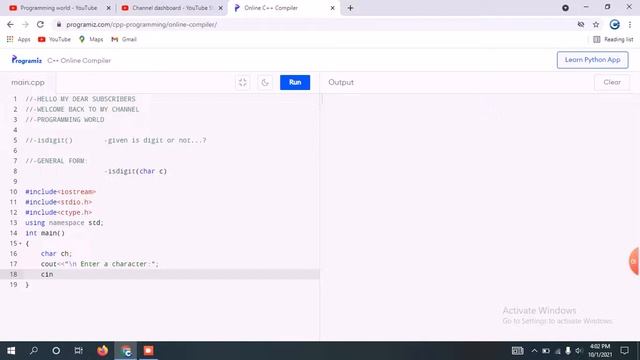This screenshot has width=640, height=360.
Task: Open the touch keyboard tray icon
Action: (518, 351)
